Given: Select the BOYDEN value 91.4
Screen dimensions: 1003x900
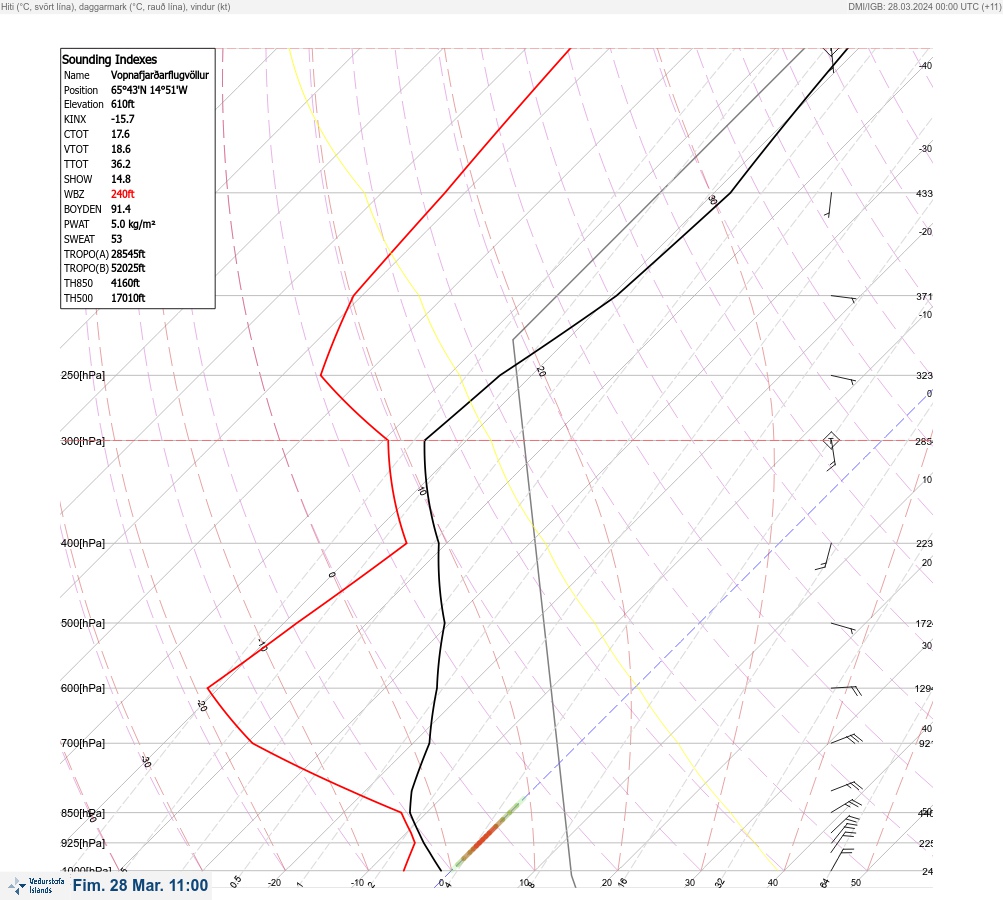Looking at the screenshot, I should (x=121, y=209).
